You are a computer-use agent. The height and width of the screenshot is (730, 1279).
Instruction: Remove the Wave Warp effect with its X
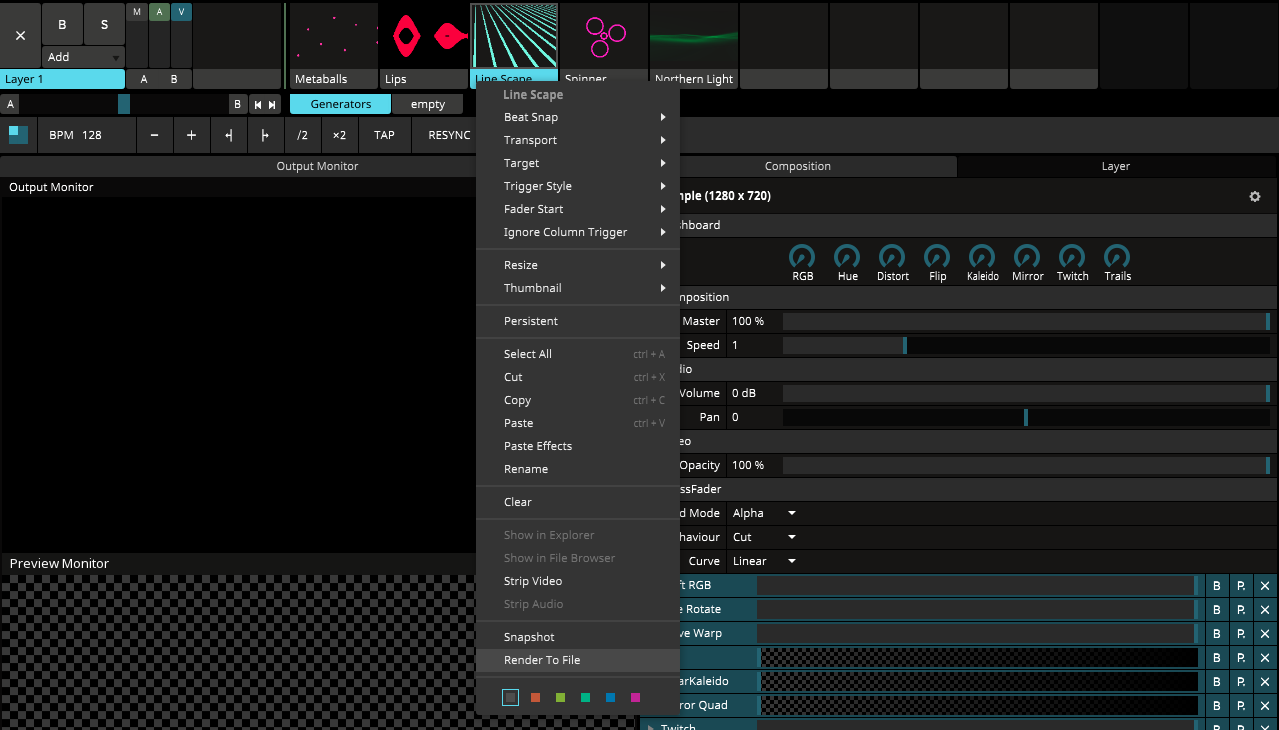[1265, 633]
